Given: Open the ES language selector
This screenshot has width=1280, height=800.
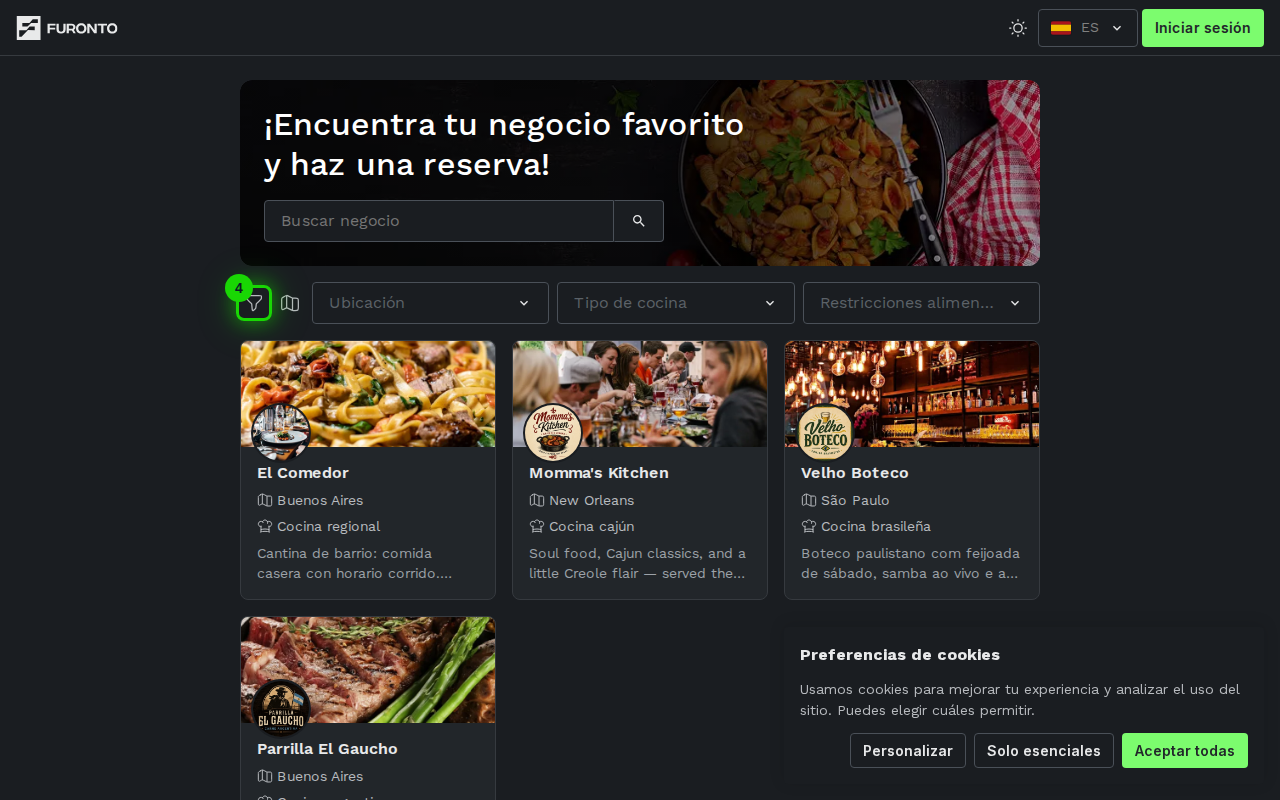Looking at the screenshot, I should click(x=1088, y=28).
